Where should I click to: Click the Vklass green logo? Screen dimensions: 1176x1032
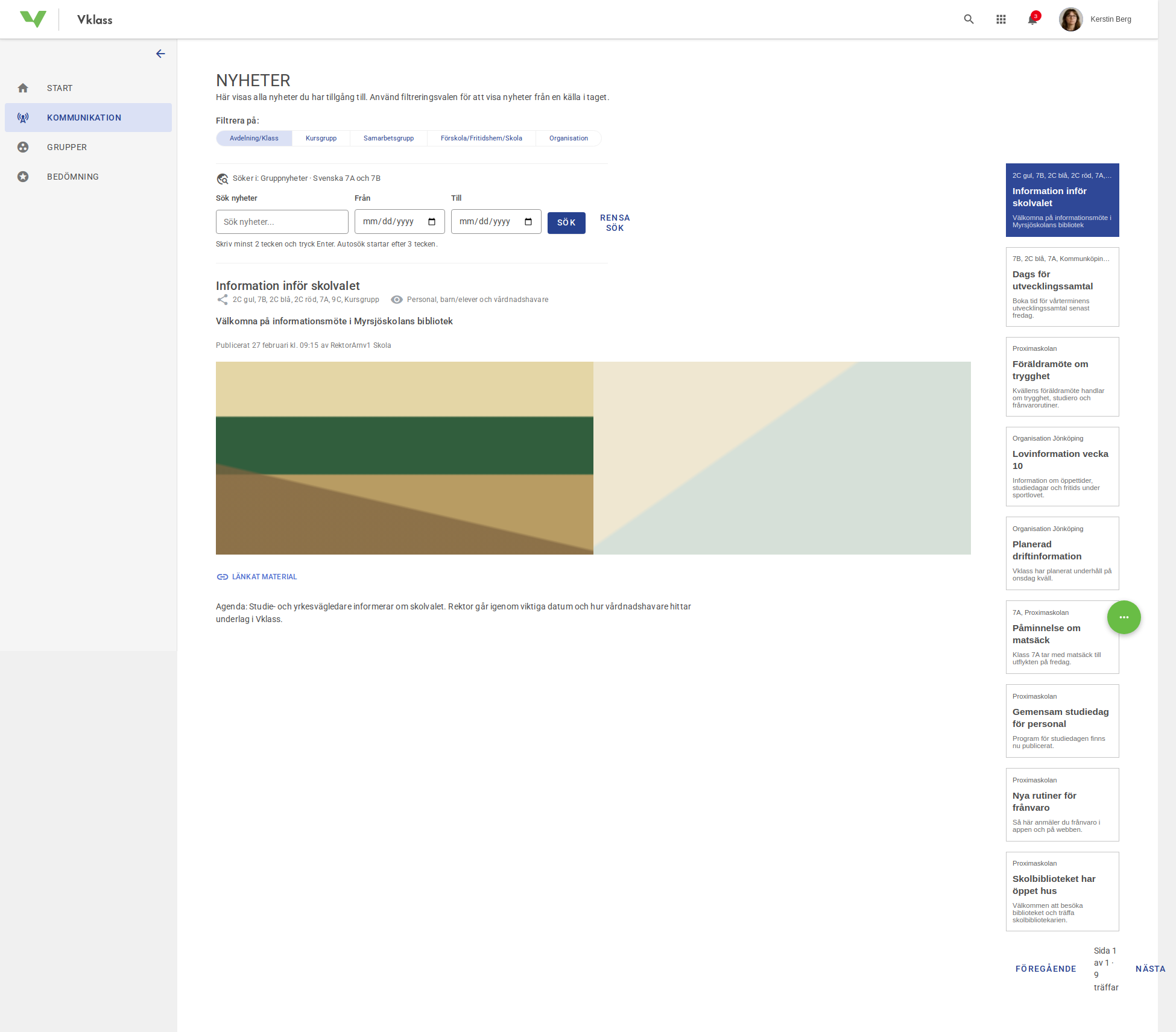[33, 19]
